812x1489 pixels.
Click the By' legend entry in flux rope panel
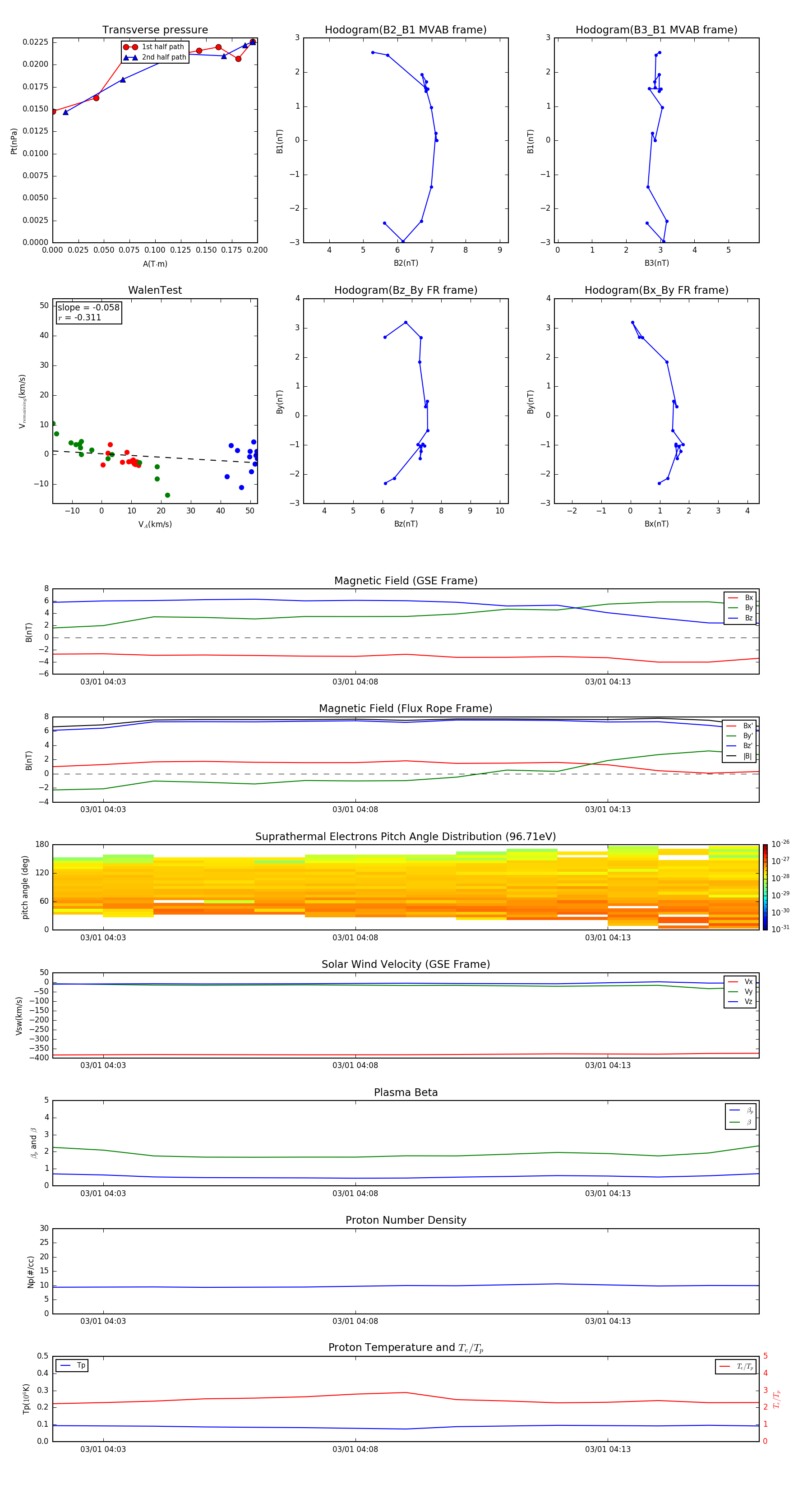click(x=740, y=736)
